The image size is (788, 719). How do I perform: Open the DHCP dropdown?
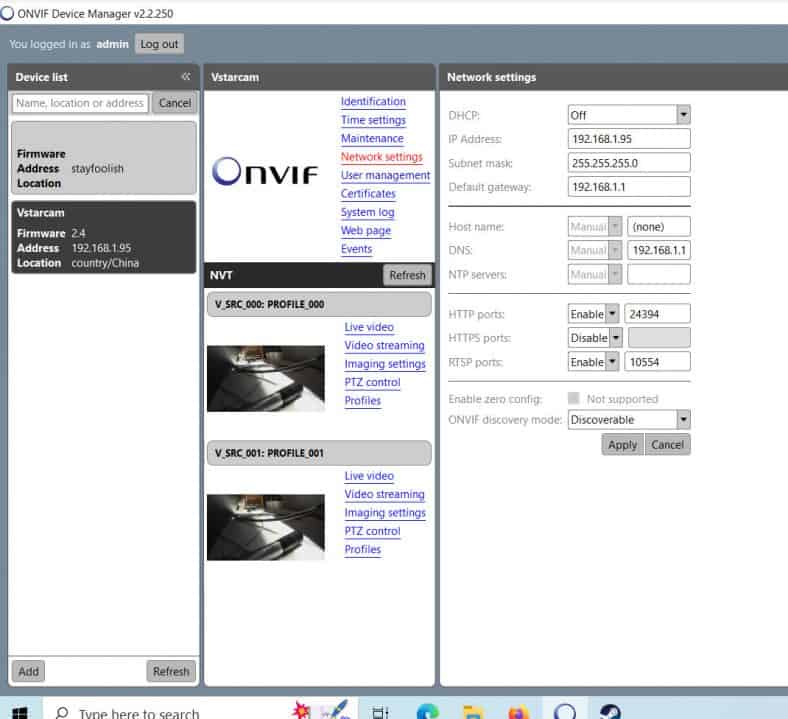[x=683, y=115]
